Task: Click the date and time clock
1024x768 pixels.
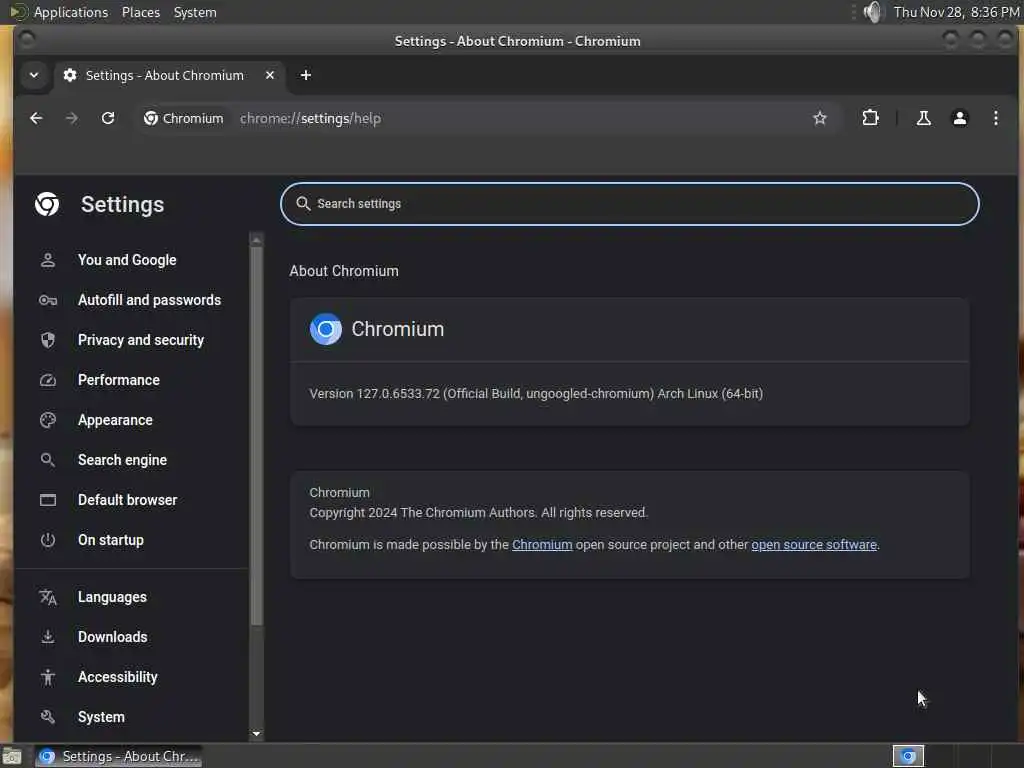Action: tap(956, 12)
